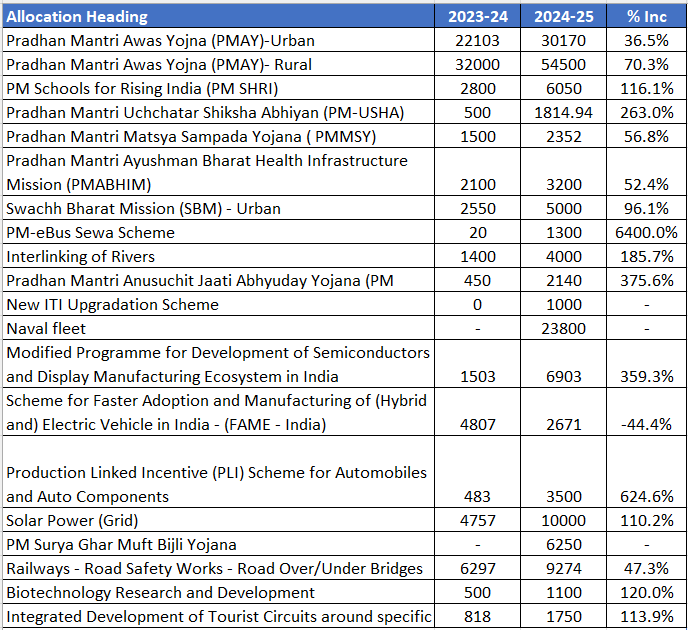Select the 1000 cell for New ITI Upgradation
688x630 pixels.
(x=563, y=304)
